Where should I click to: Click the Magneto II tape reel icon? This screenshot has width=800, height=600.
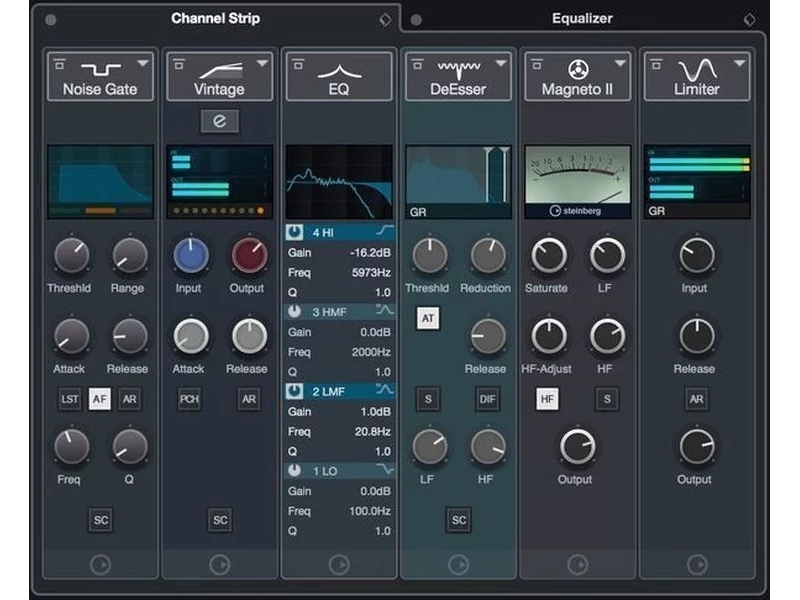(578, 69)
